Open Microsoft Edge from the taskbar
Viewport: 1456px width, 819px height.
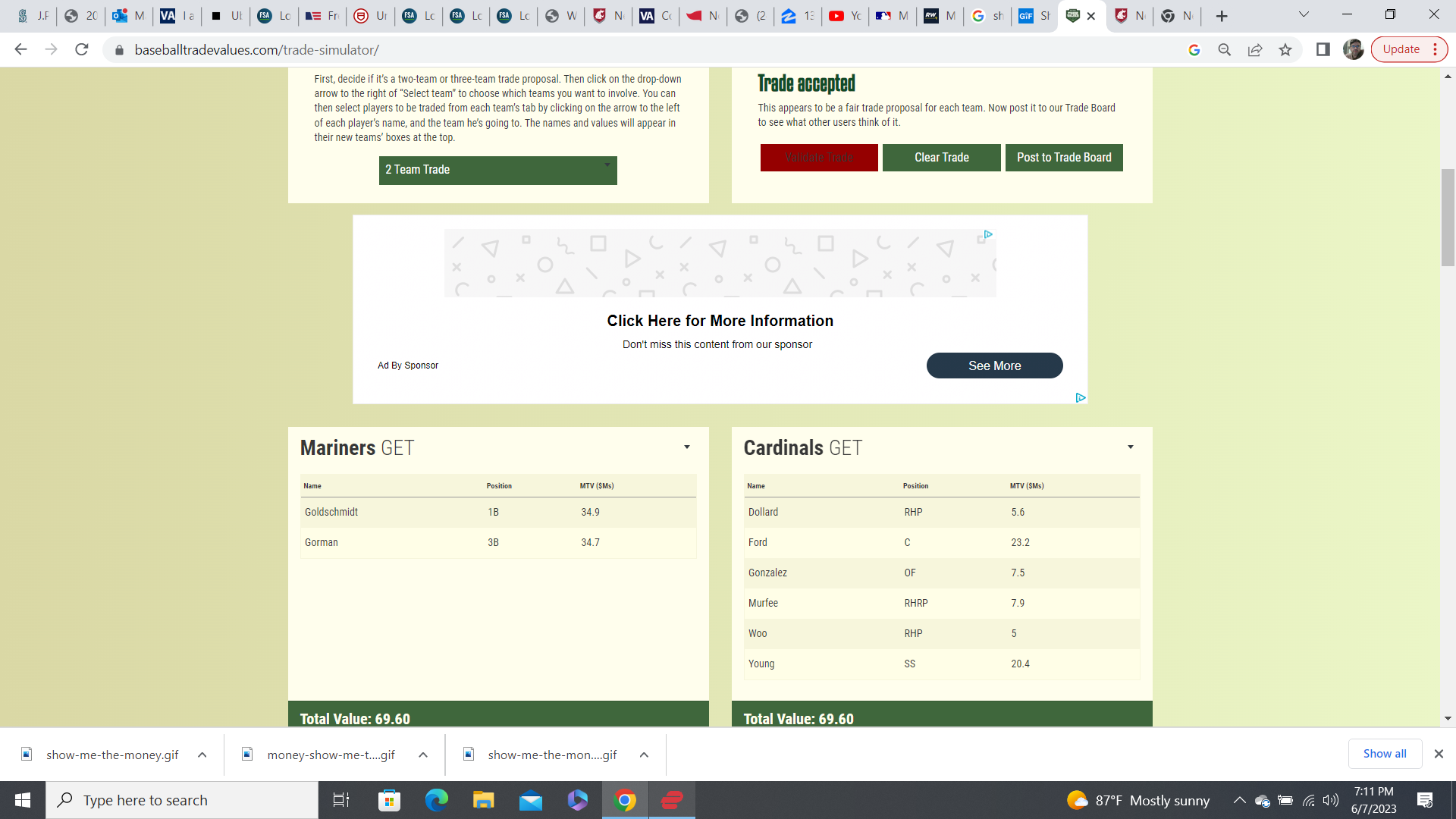(436, 800)
